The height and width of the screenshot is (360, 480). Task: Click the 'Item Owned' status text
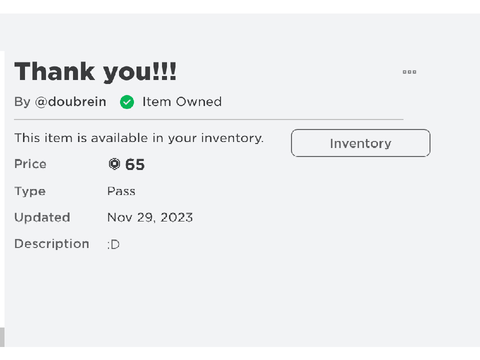pos(182,102)
